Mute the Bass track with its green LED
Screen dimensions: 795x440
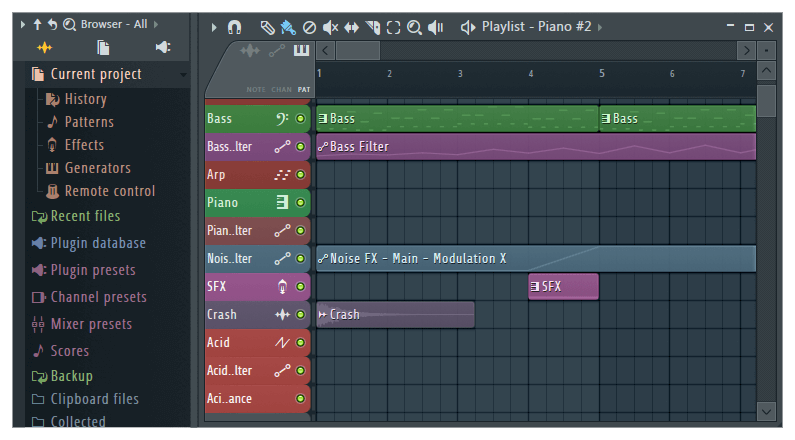[300, 119]
